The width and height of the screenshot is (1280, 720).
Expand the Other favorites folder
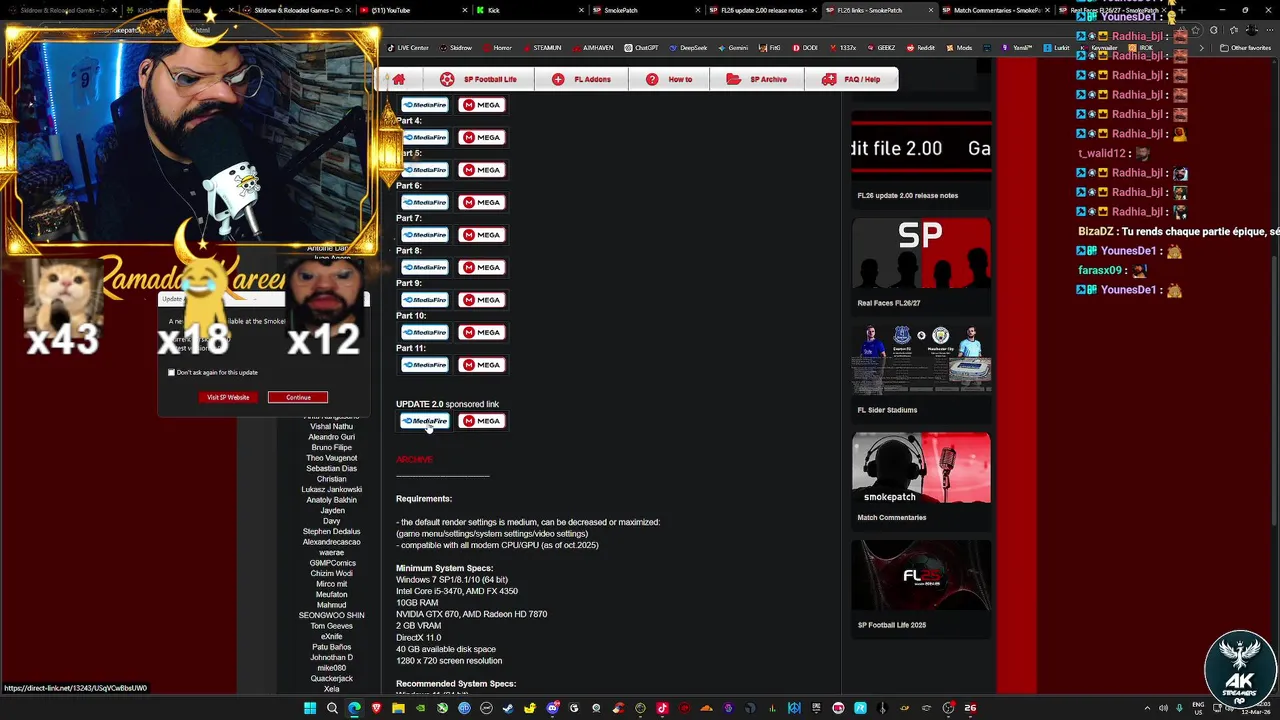[x=1246, y=47]
